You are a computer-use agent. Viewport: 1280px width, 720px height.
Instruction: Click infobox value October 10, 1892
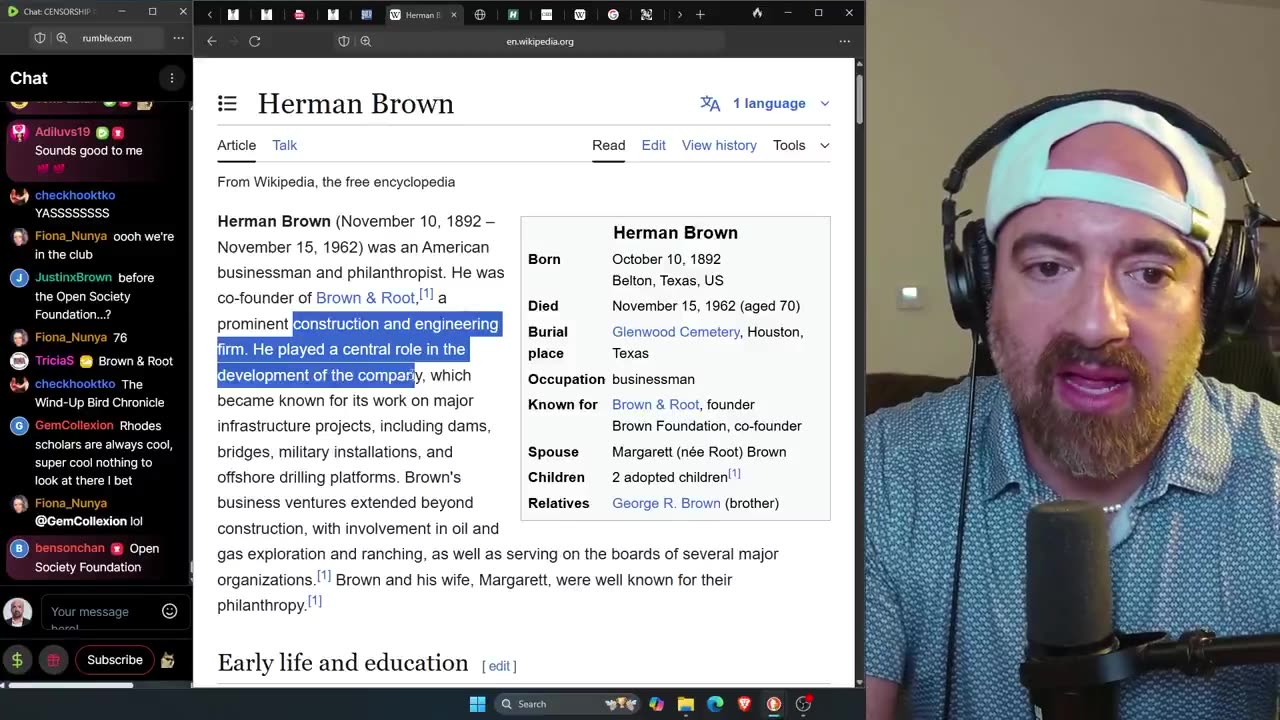666,259
